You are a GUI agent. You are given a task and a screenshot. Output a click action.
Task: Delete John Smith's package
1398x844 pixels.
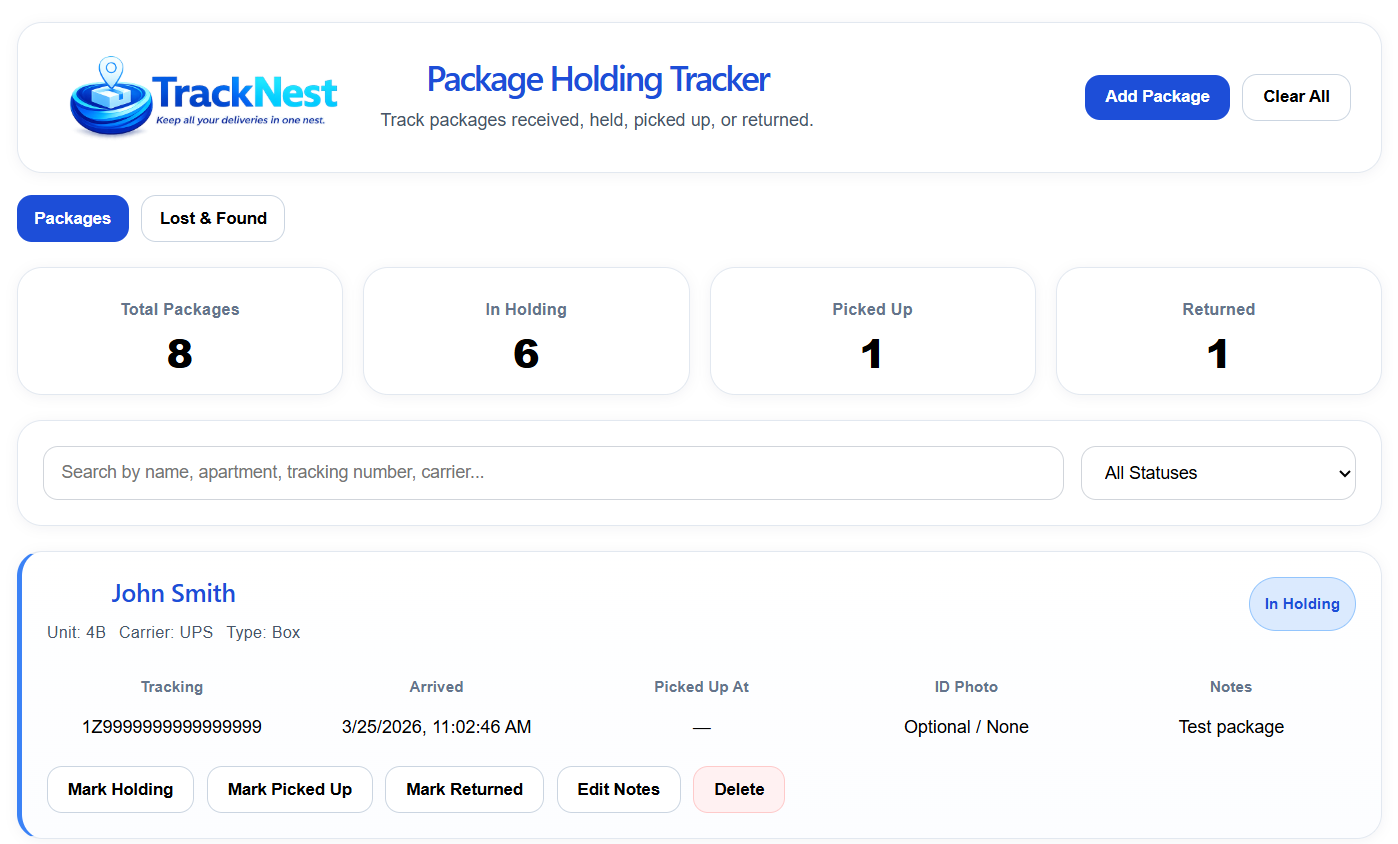tap(739, 790)
